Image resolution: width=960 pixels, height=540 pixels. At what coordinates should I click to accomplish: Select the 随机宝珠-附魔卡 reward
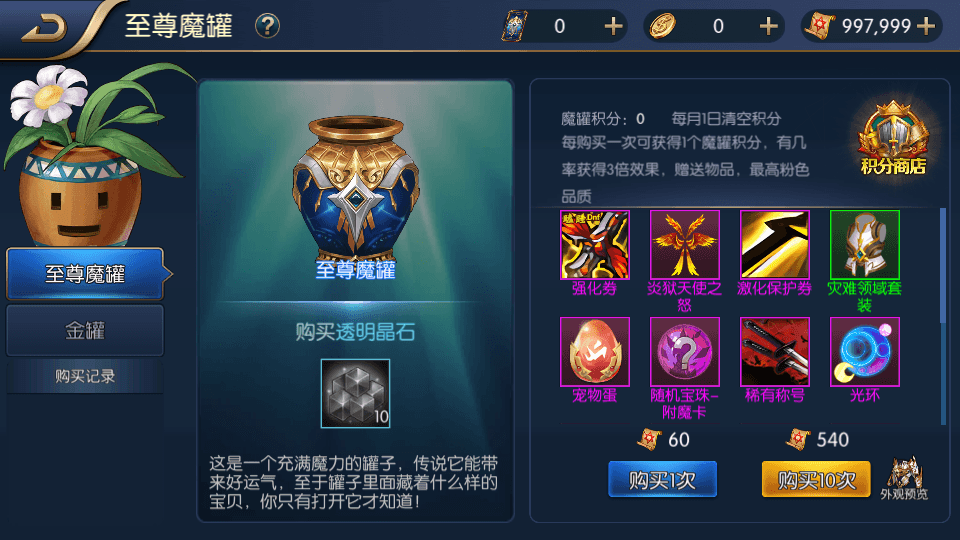[684, 352]
